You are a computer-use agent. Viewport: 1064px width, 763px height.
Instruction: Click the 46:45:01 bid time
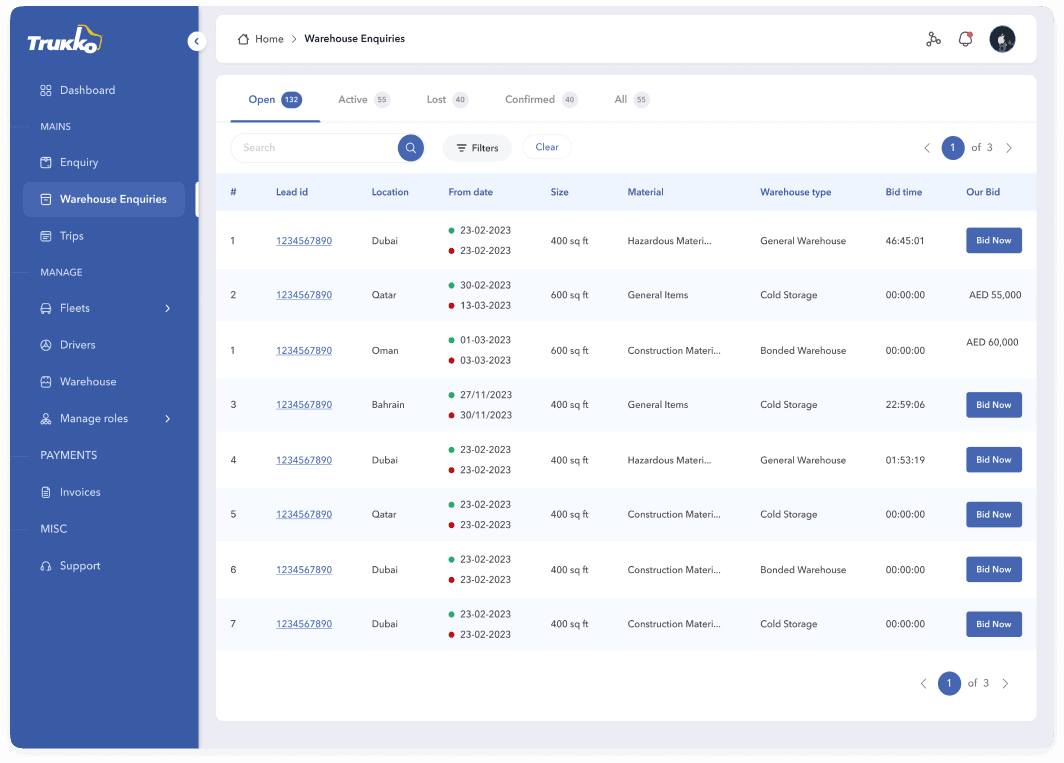click(905, 240)
